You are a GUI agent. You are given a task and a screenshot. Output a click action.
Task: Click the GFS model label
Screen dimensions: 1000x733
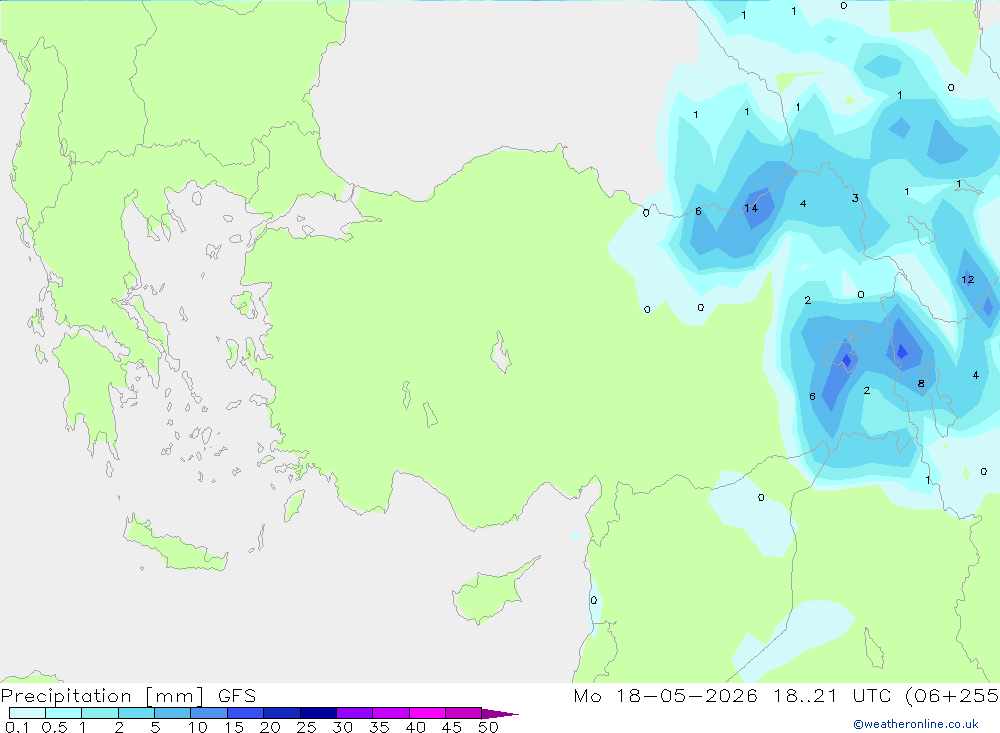click(237, 695)
